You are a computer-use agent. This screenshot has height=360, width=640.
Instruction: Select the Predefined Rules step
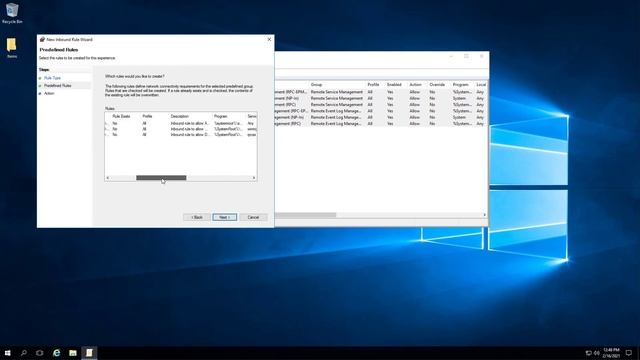(58, 86)
